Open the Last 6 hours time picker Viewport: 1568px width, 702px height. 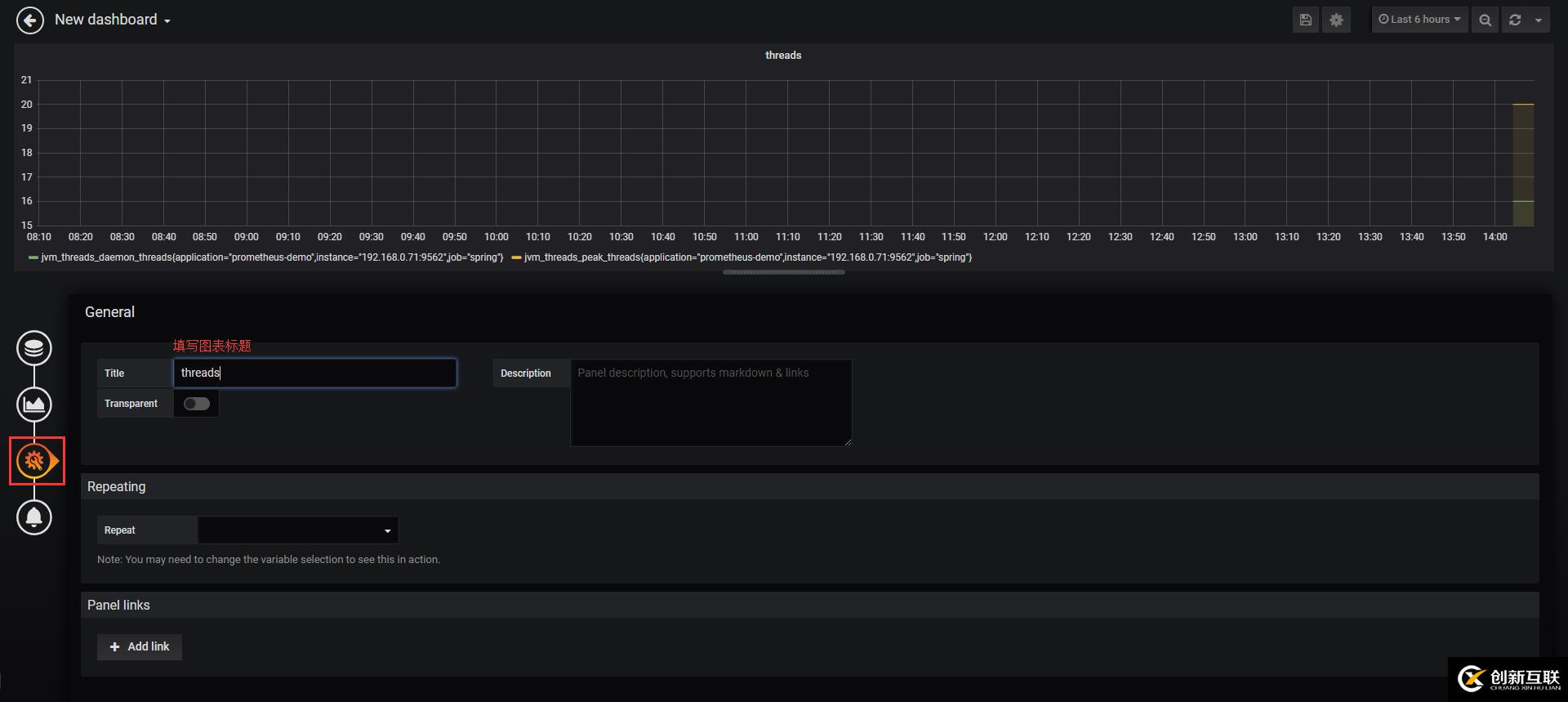click(x=1419, y=20)
